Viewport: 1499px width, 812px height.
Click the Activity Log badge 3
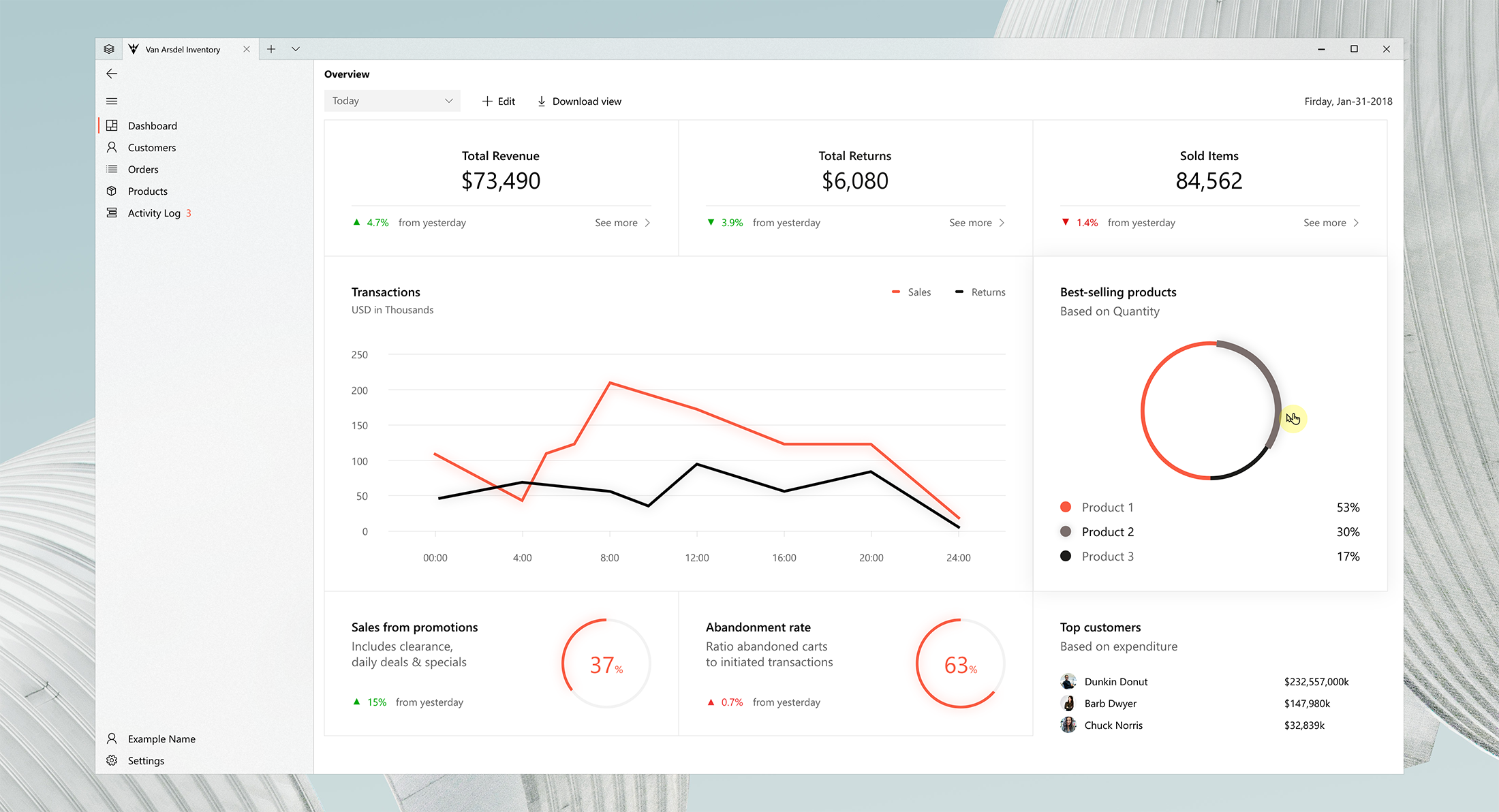[189, 213]
